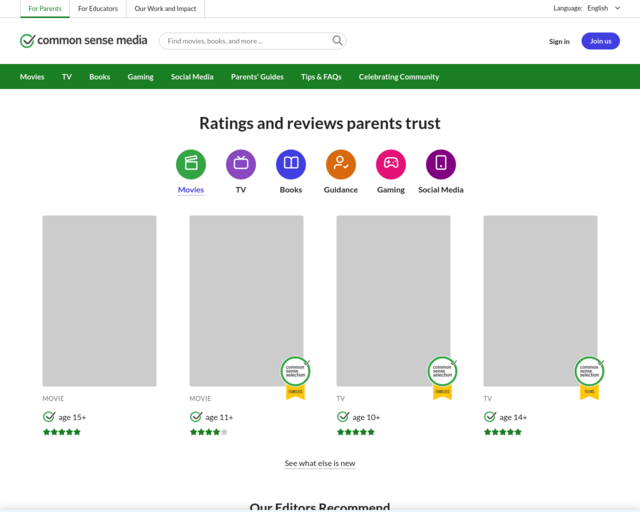The image size is (640, 512).
Task: Focus the Find movies, books search field
Action: point(253,41)
